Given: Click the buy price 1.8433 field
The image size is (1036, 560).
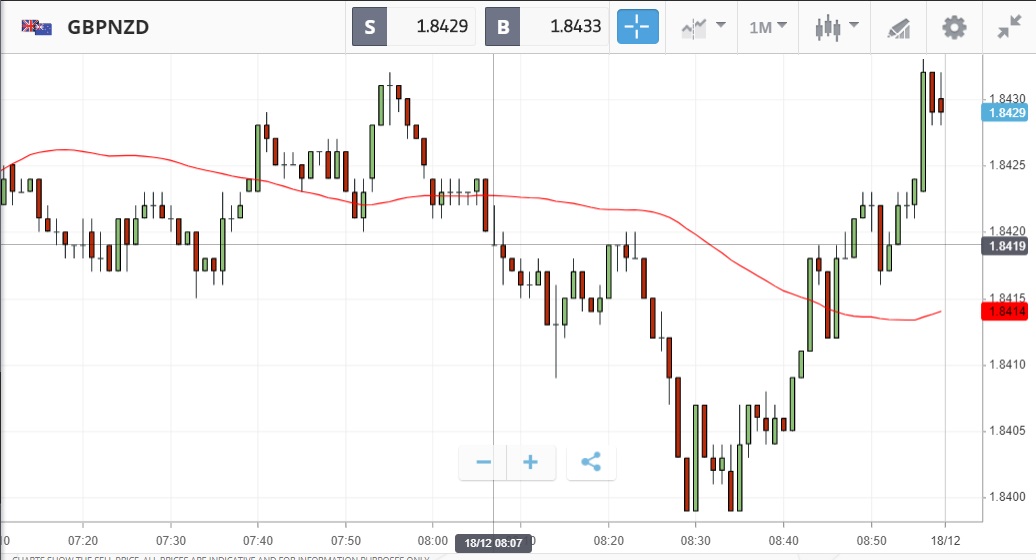Looking at the screenshot, I should (565, 27).
